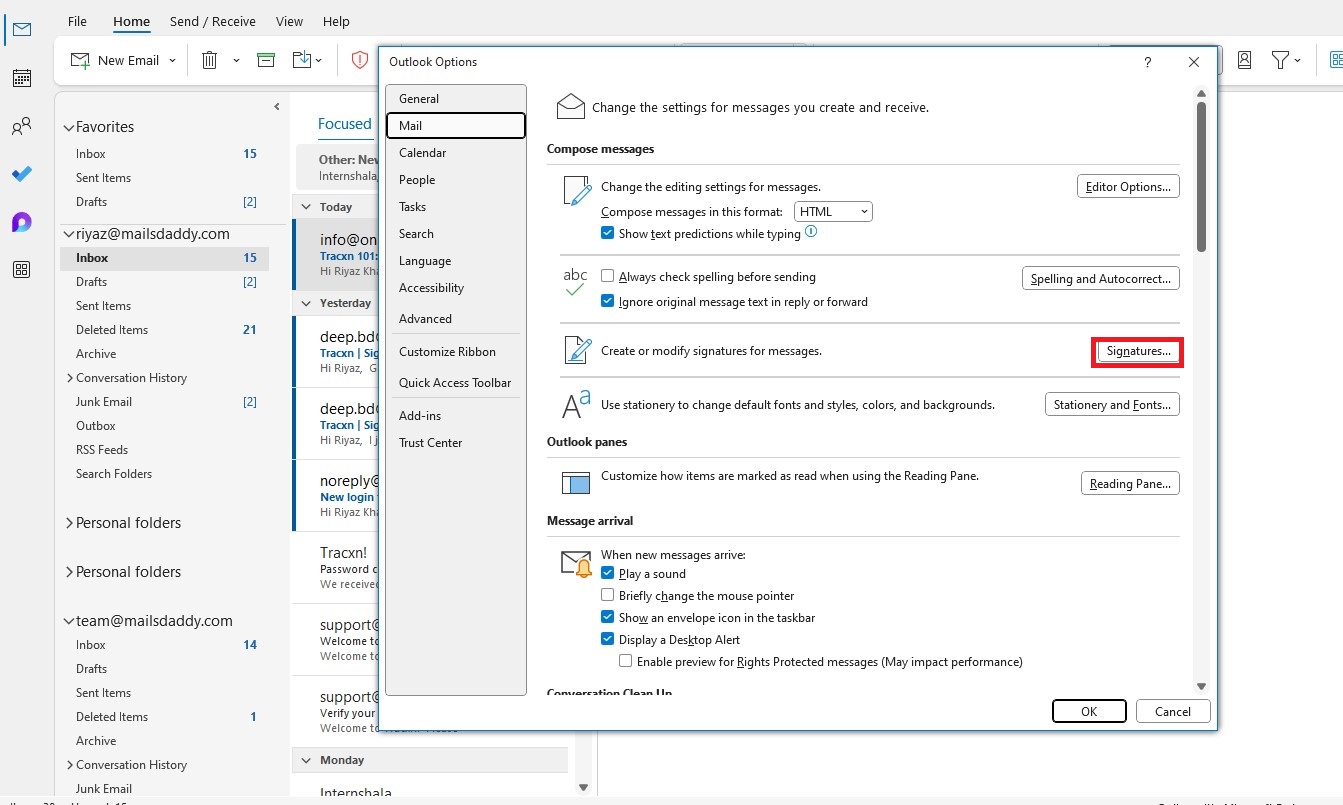Viewport: 1343px width, 805px height.
Task: Collapse the riyaz@mailsdaddy.com account
Action: click(x=68, y=234)
